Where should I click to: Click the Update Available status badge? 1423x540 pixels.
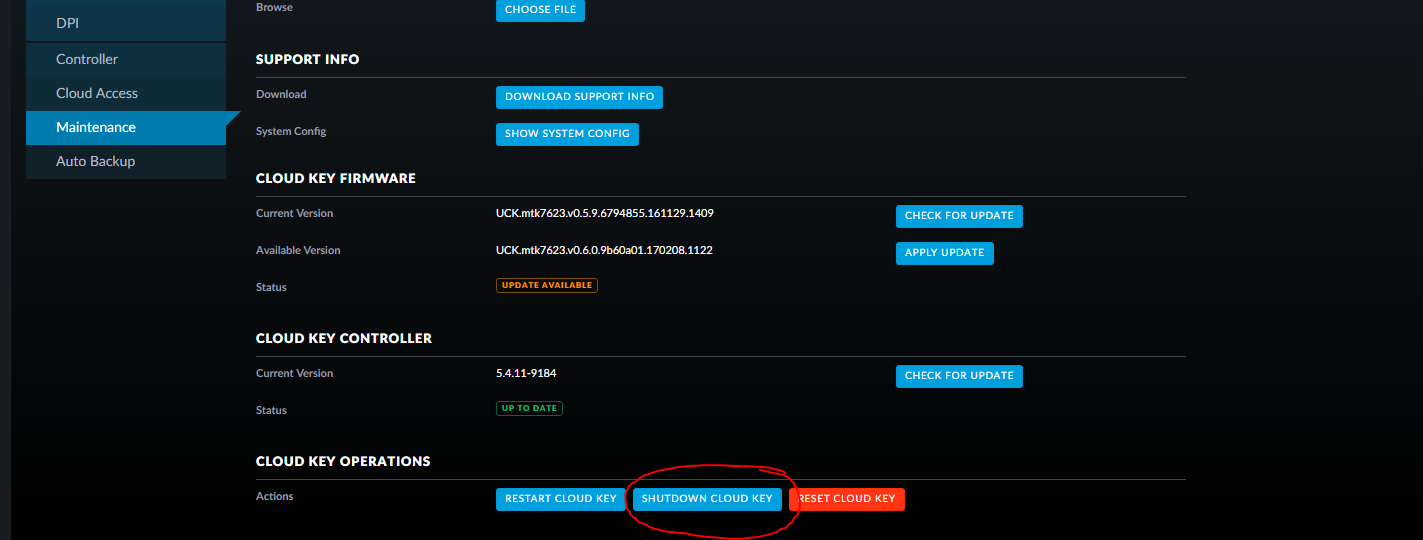tap(547, 285)
